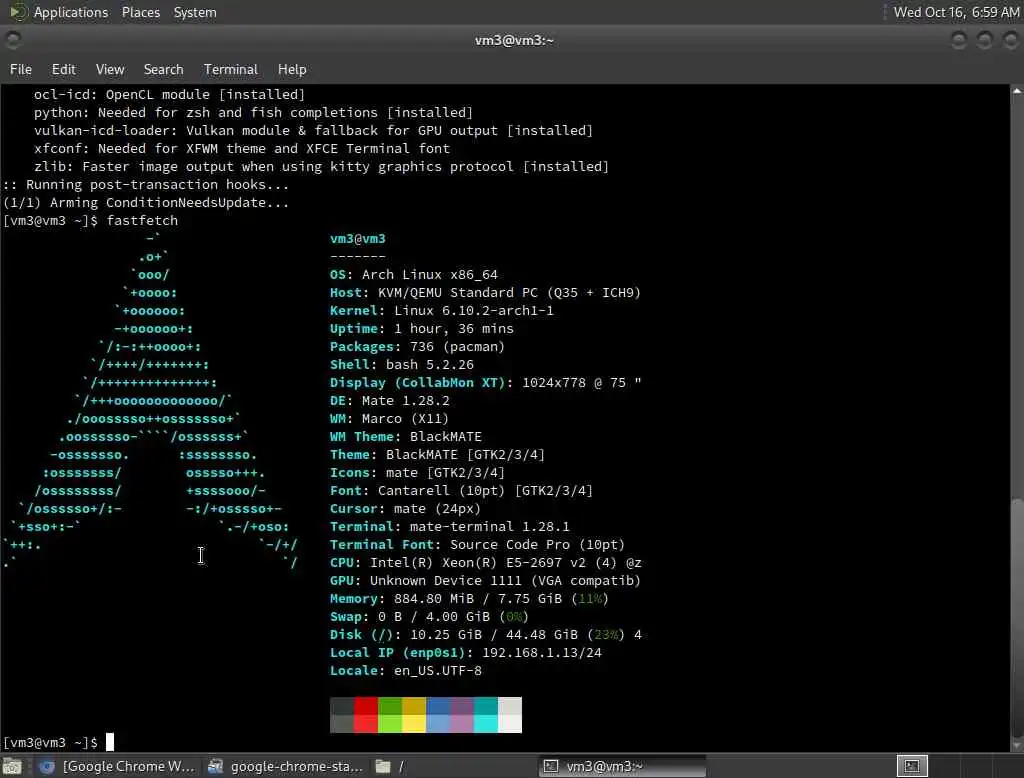
Task: Click the bright cyan color block
Action: tap(486, 724)
